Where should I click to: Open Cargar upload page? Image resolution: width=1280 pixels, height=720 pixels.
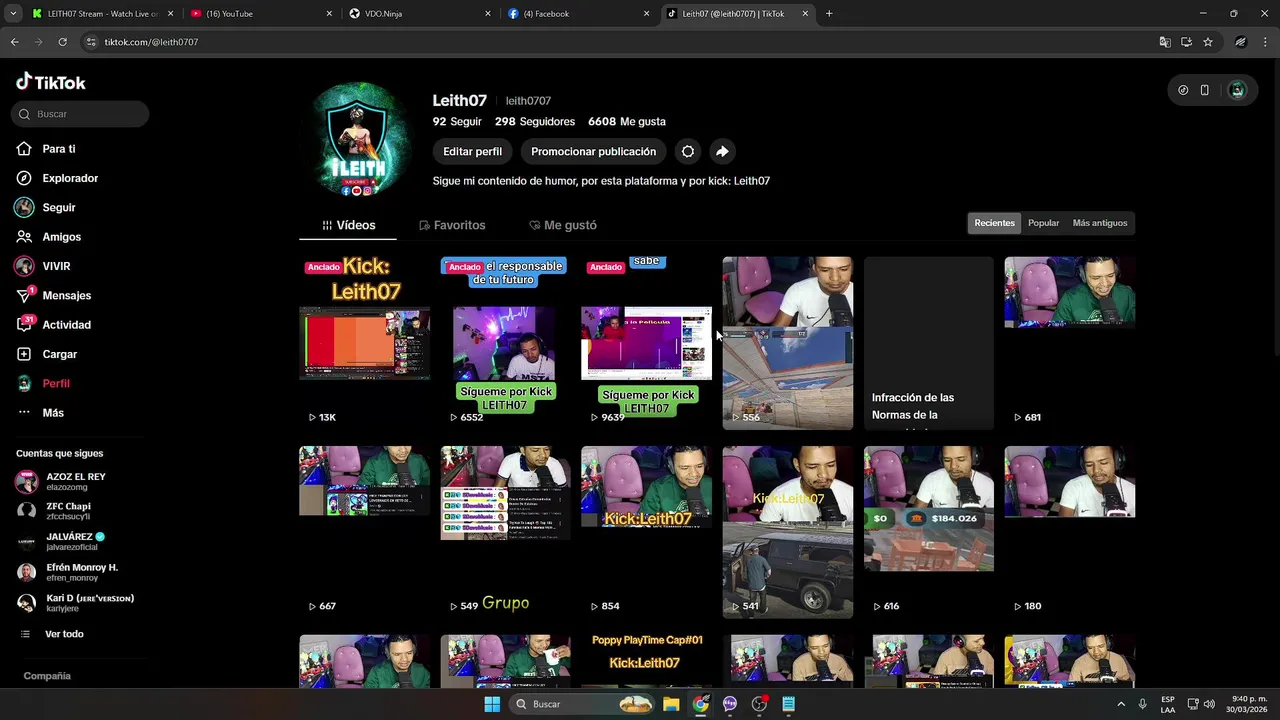(59, 354)
